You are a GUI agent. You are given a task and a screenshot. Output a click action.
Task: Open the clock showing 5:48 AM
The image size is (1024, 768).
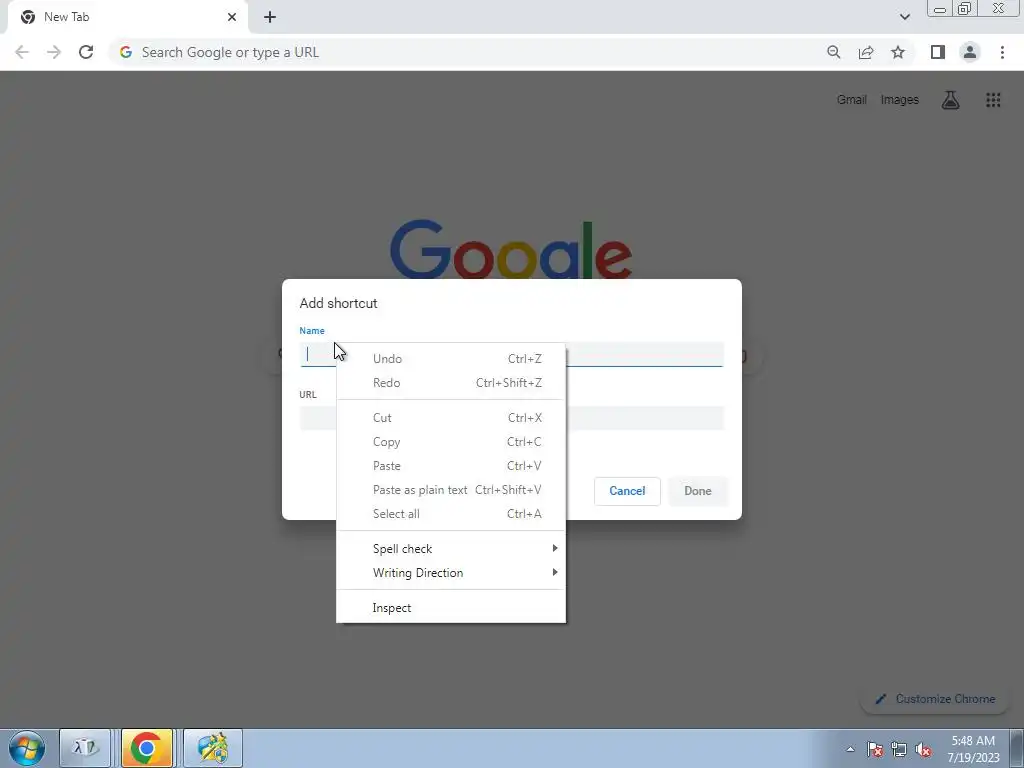pos(973,749)
